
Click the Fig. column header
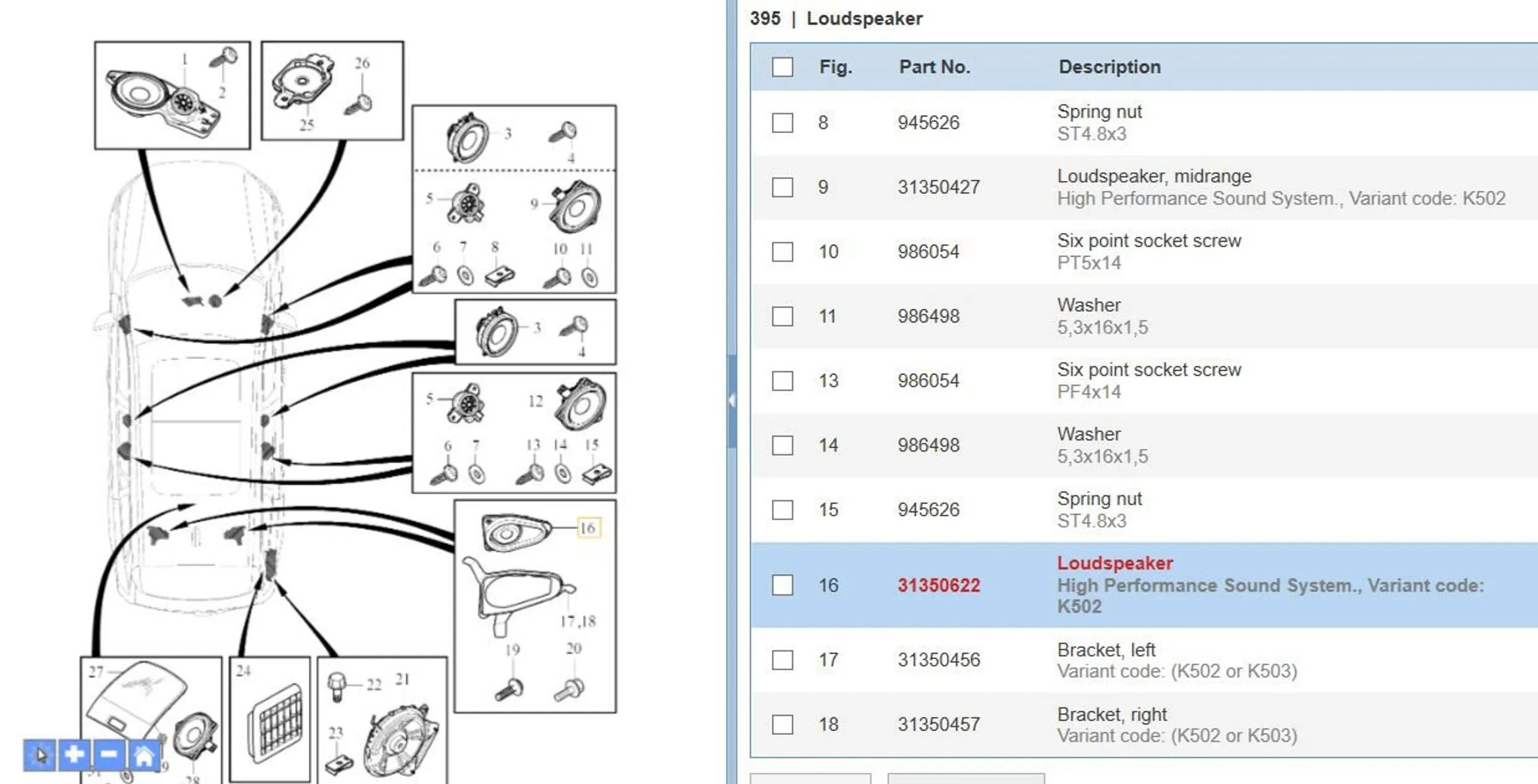835,66
